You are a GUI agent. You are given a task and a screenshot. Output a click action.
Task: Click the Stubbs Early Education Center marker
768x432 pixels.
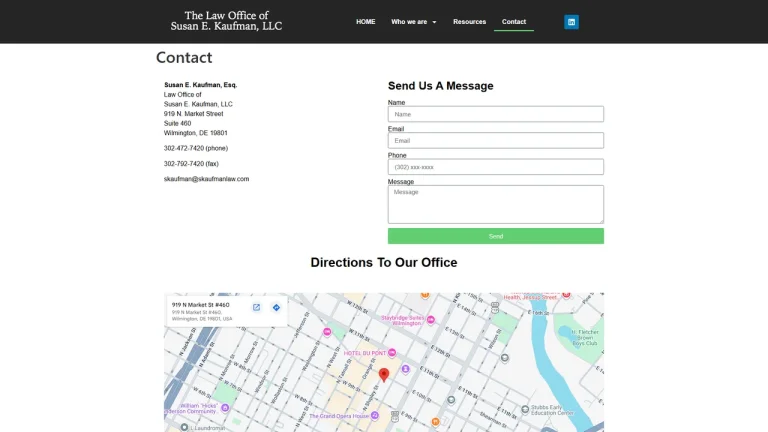point(525,409)
